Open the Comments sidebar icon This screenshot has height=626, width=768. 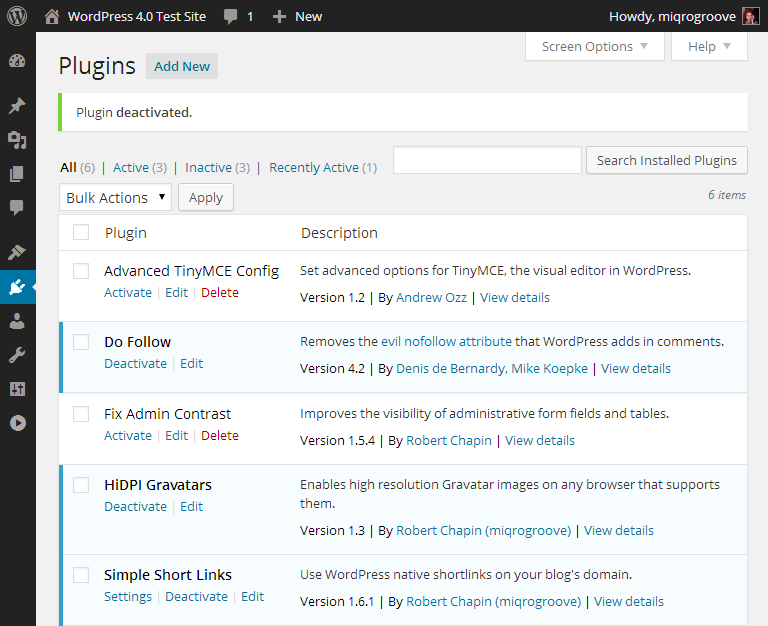tap(17, 208)
